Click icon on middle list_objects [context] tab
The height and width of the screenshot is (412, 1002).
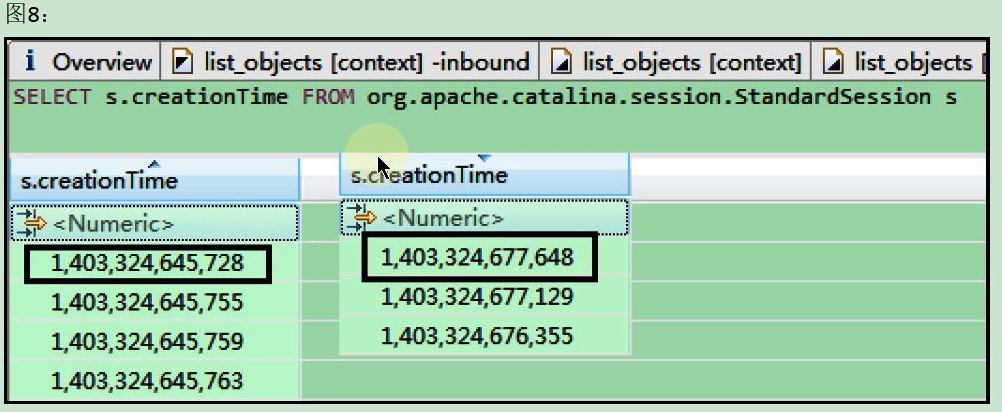(x=562, y=62)
